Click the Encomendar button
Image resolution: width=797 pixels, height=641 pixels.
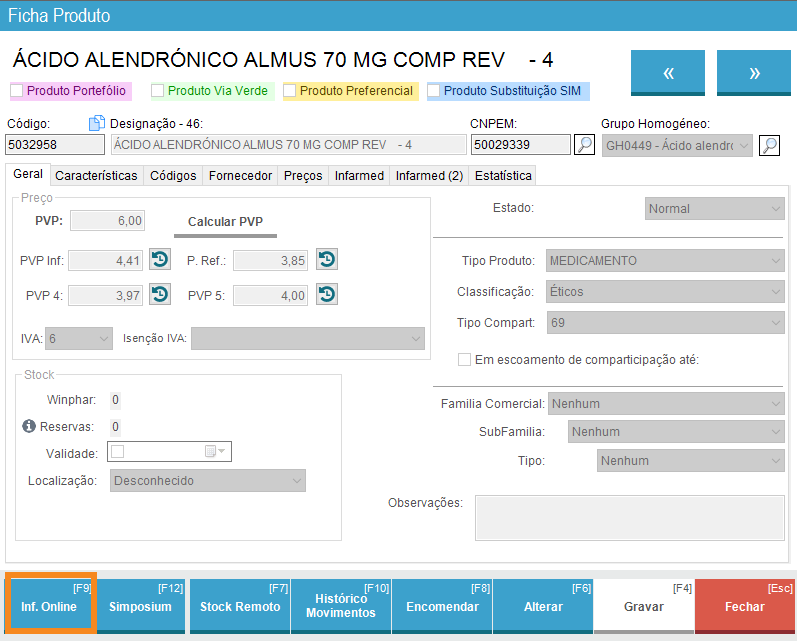[442, 606]
